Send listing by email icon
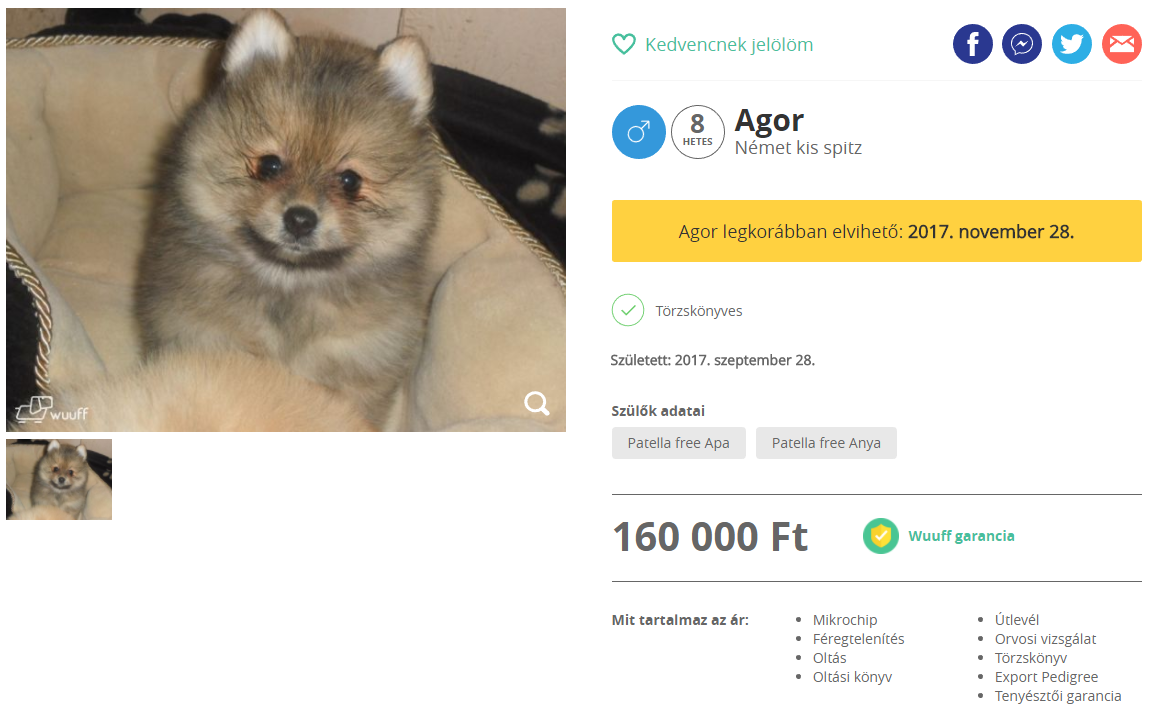Image resolution: width=1149 pixels, height=722 pixels. pos(1122,44)
